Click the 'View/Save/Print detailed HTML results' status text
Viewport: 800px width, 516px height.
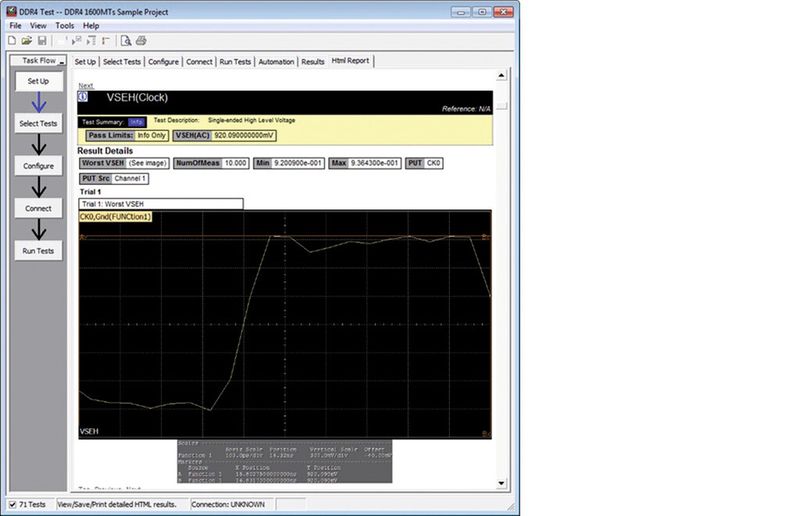click(117, 504)
